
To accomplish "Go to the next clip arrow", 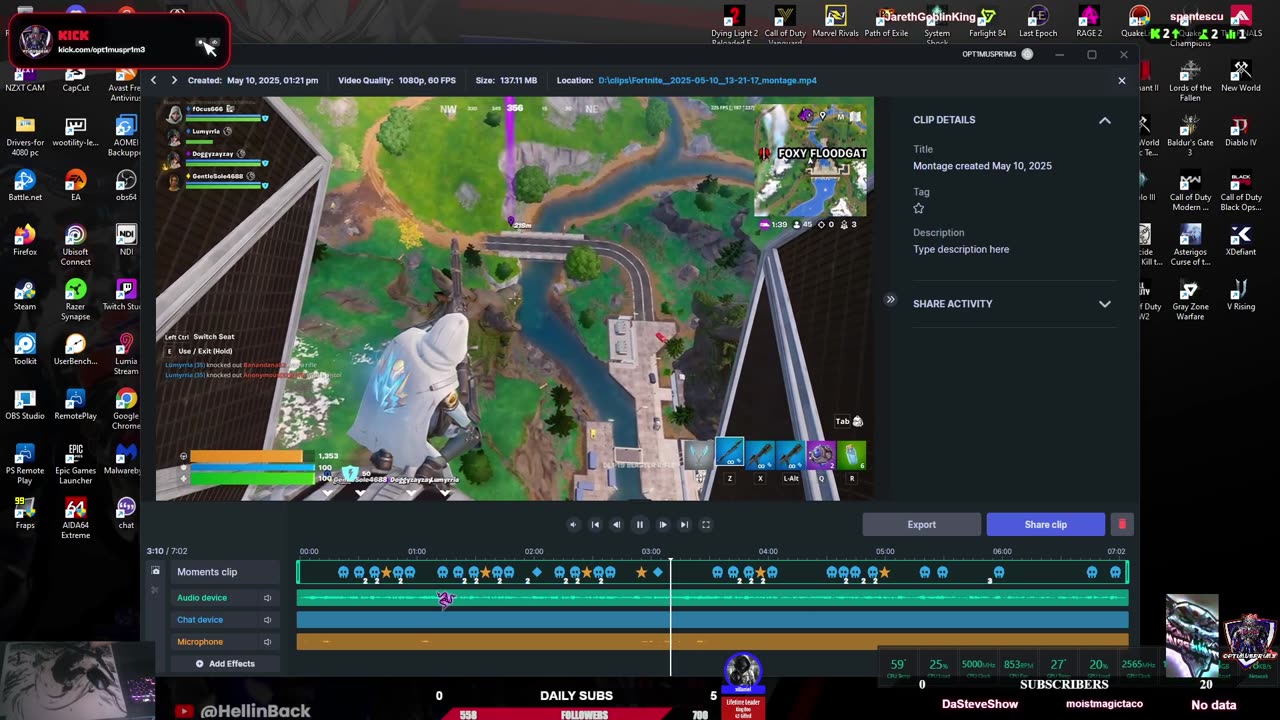I will 174,80.
